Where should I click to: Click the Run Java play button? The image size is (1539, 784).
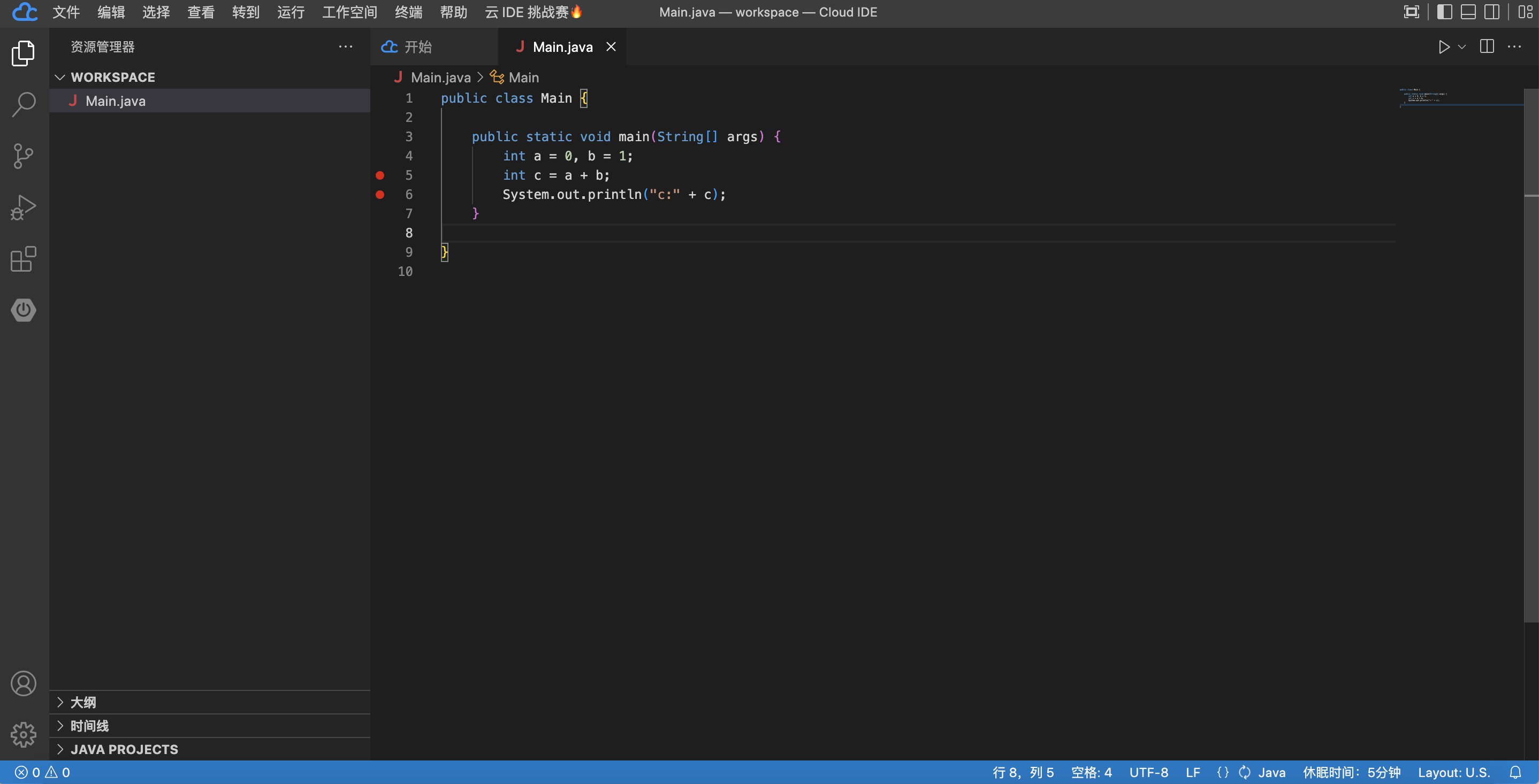click(1443, 47)
